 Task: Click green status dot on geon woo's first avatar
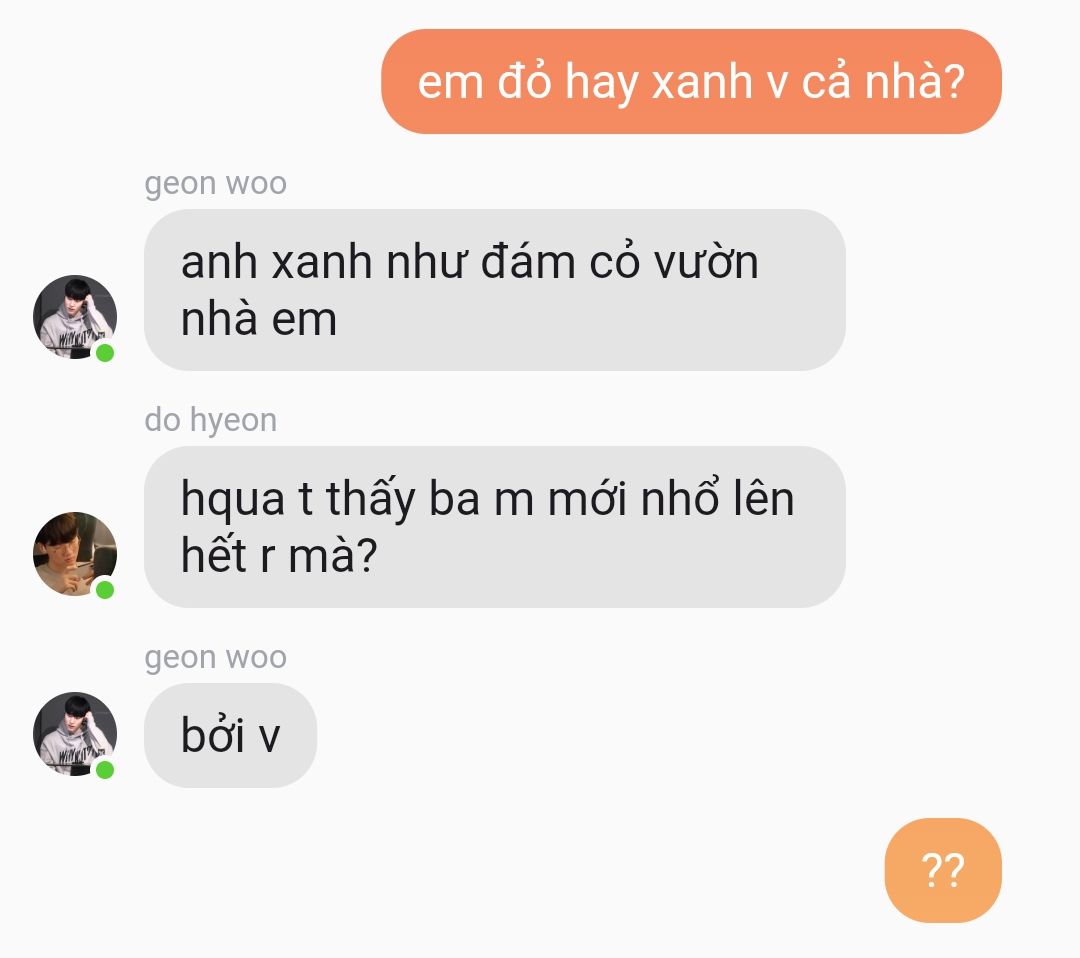click(x=105, y=353)
